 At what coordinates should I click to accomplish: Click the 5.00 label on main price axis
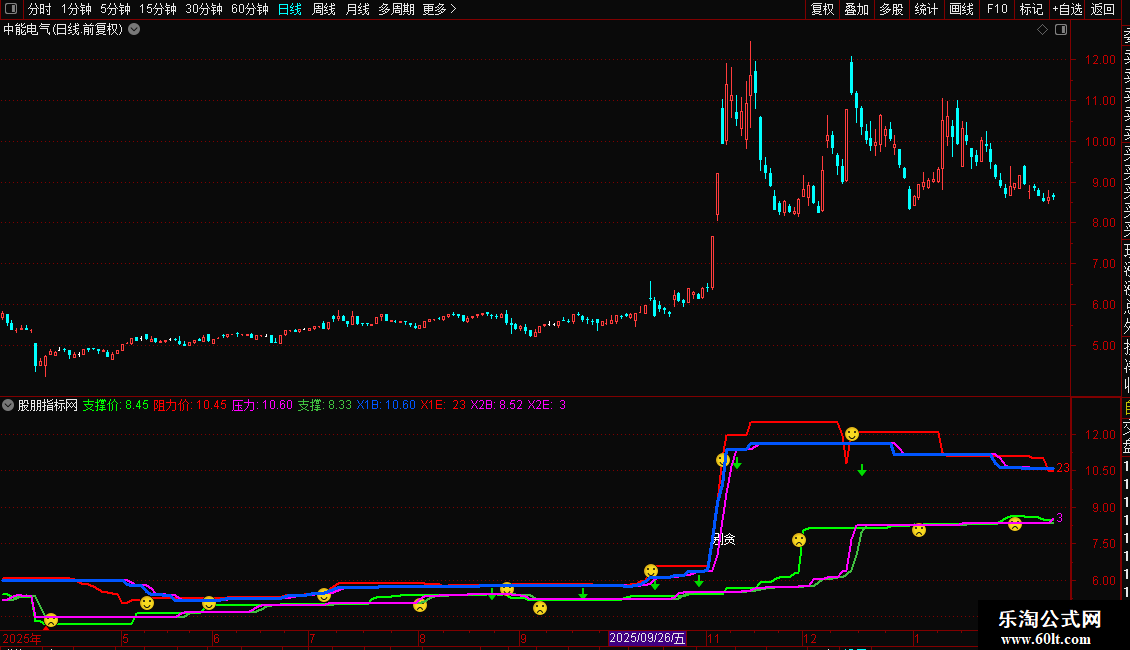pos(1103,346)
